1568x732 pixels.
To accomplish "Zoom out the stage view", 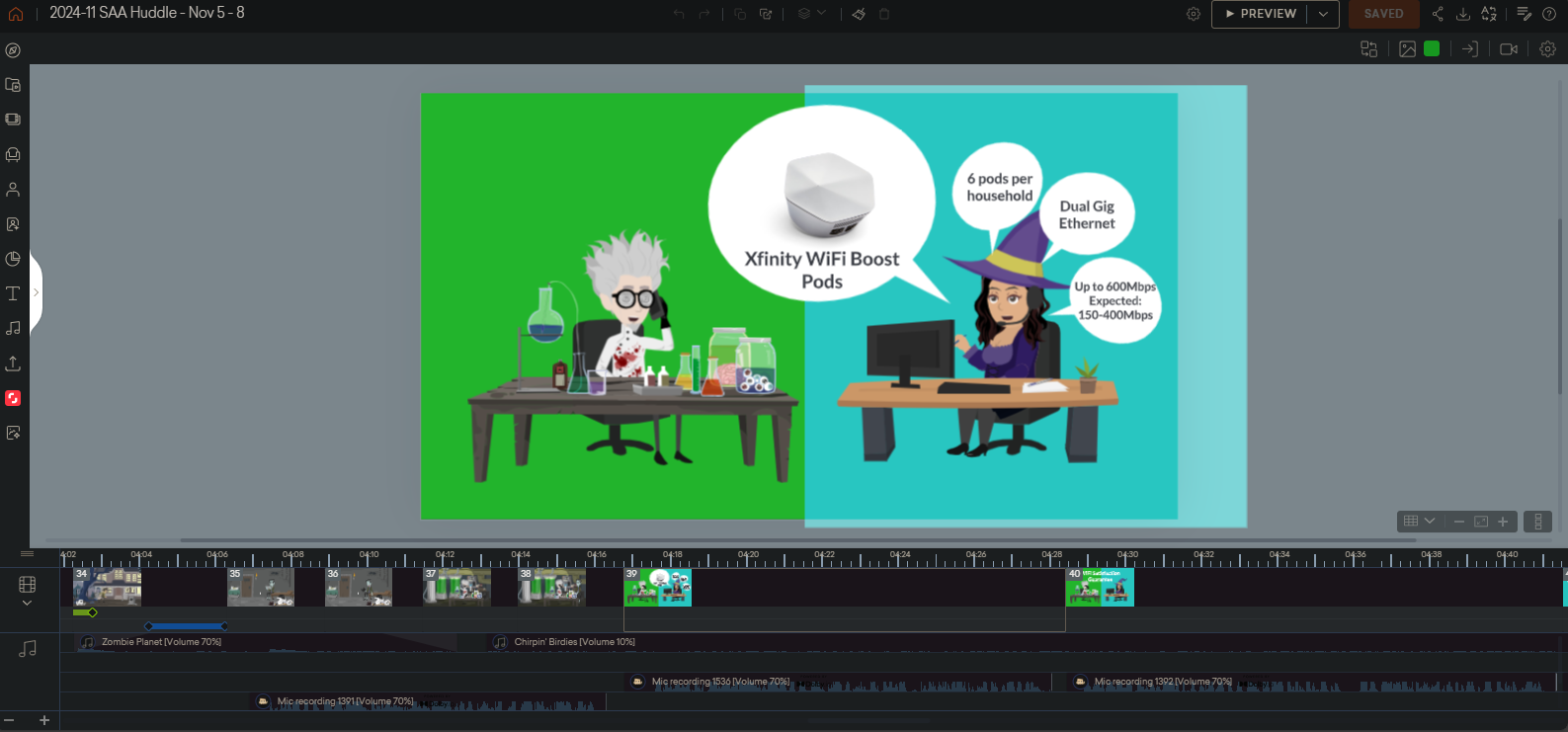I will [x=1459, y=522].
